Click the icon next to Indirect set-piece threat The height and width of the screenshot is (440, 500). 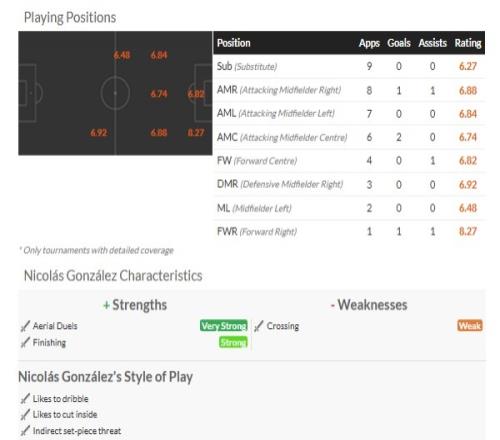pos(25,431)
